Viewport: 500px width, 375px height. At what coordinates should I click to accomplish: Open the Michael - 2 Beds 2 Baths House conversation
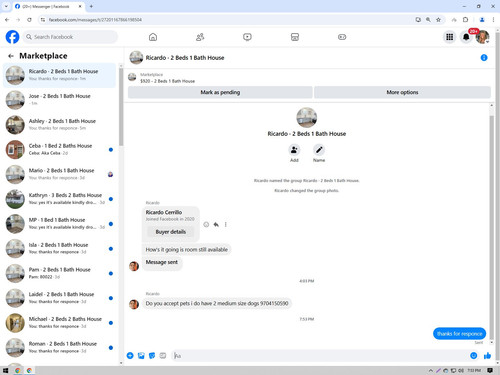pyautogui.click(x=59, y=323)
